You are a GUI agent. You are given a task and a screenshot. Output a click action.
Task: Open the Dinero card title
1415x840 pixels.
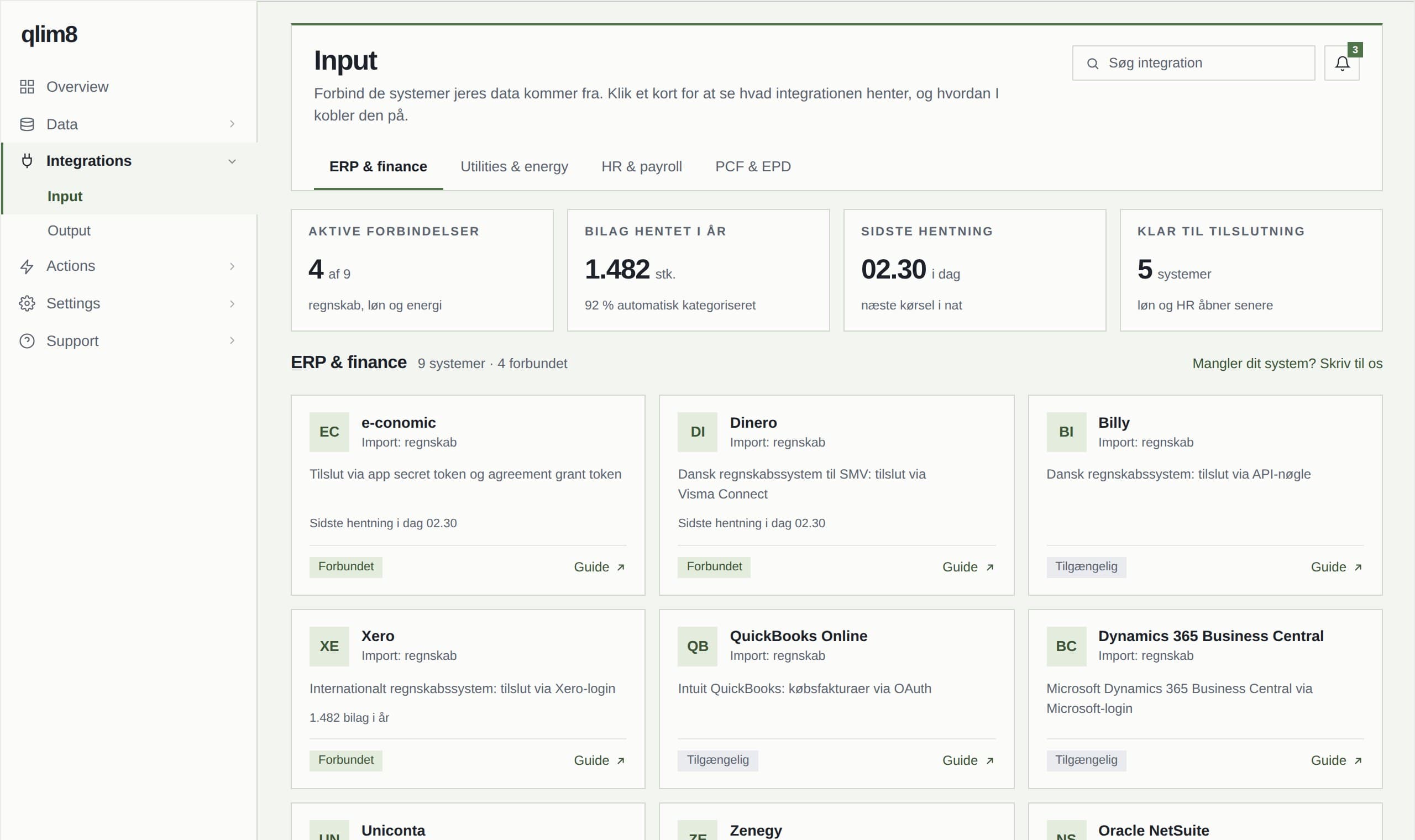pos(753,423)
